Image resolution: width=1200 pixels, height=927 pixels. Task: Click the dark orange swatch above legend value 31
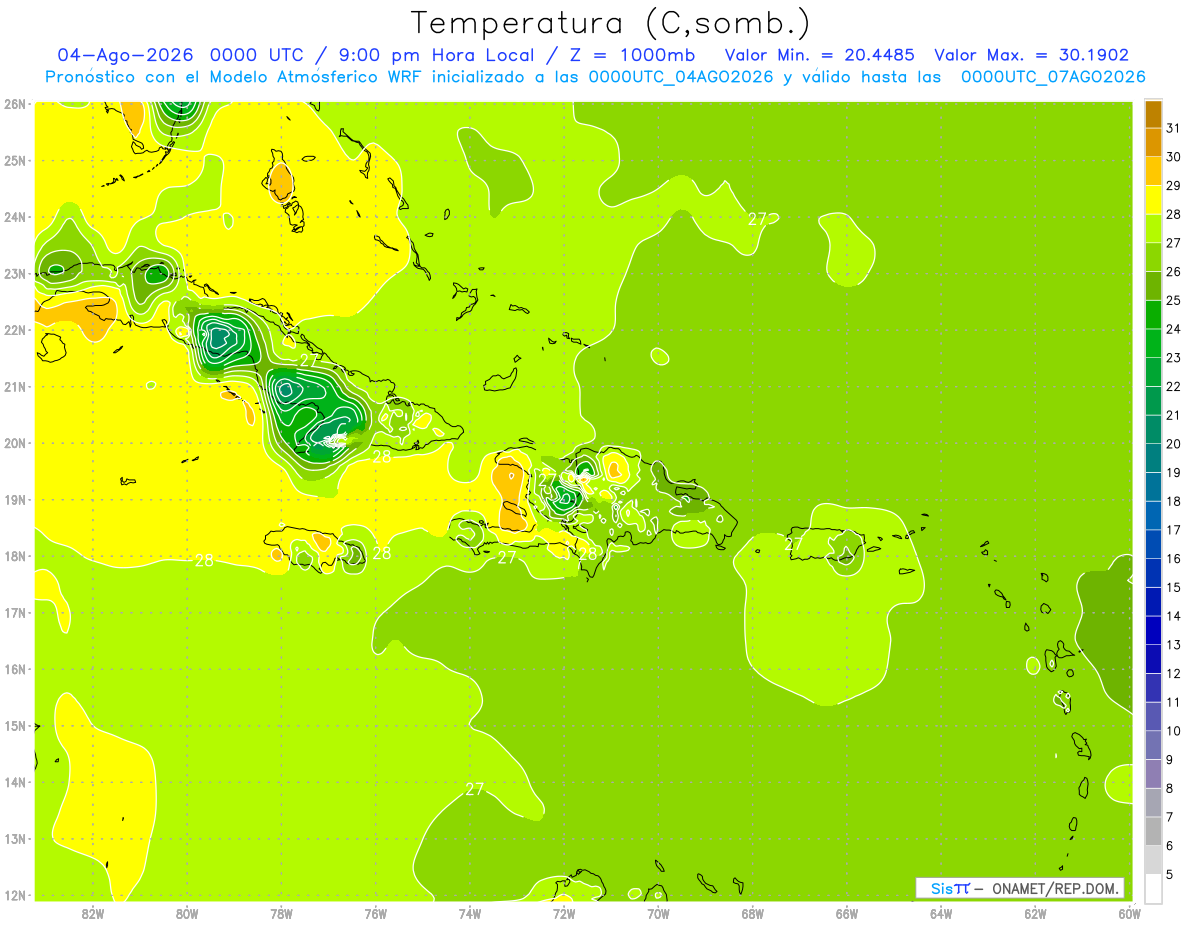coord(1153,114)
